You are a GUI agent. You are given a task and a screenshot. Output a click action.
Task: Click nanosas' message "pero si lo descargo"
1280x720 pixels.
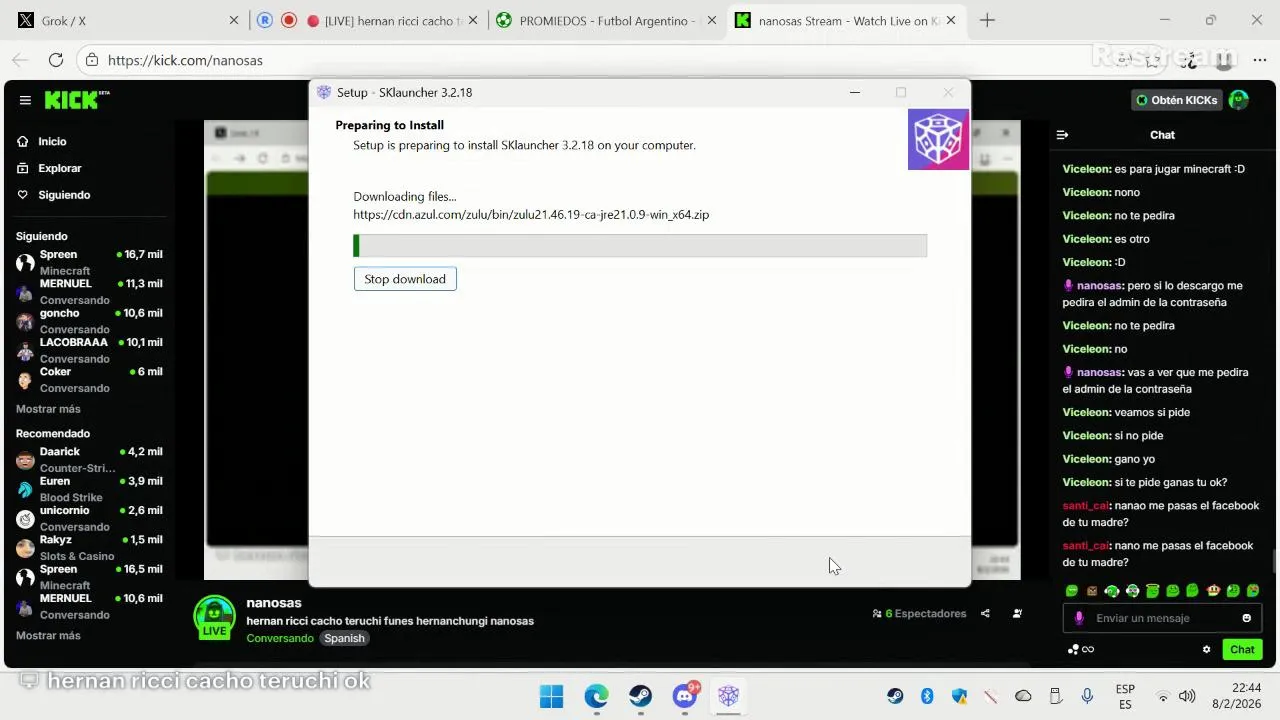point(1152,294)
